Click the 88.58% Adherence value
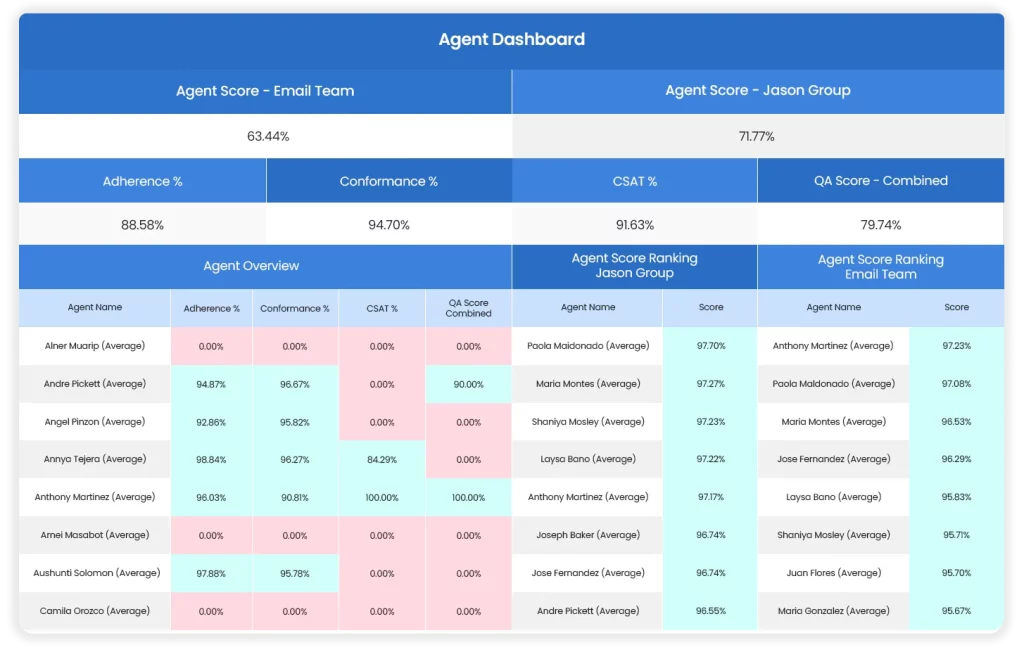This screenshot has height=652, width=1024. (142, 225)
